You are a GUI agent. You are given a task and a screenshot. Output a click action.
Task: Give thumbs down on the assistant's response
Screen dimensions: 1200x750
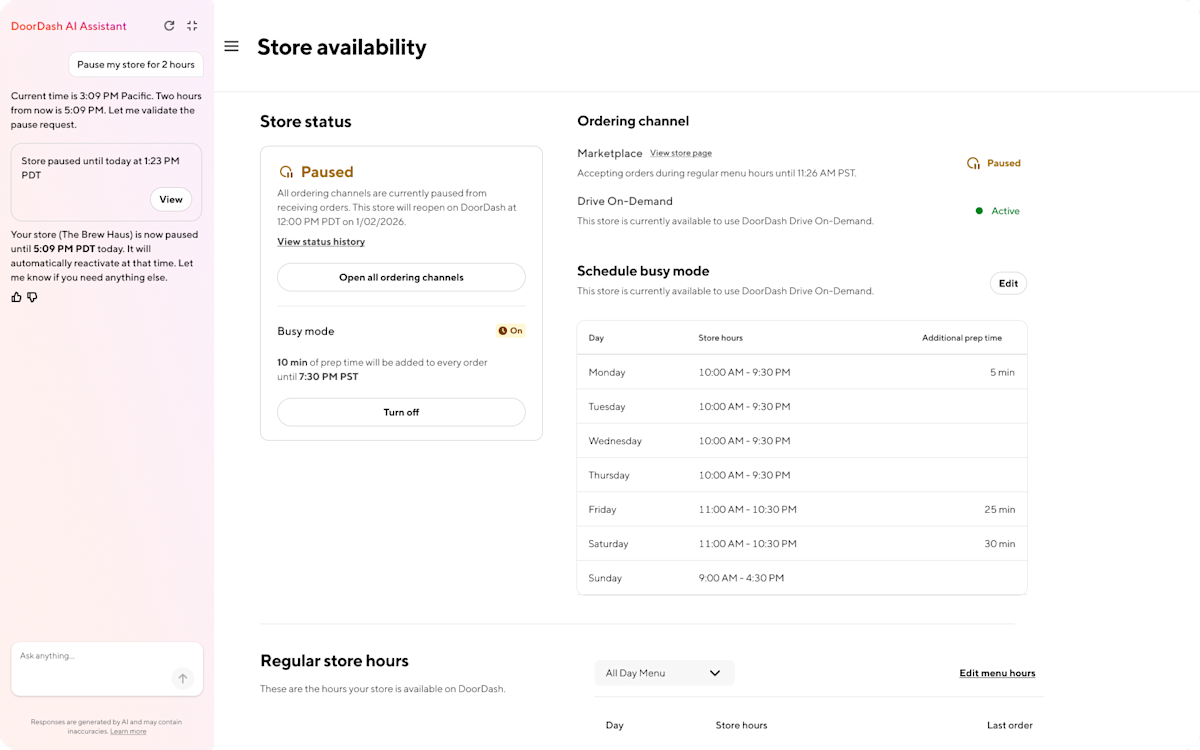pos(32,297)
